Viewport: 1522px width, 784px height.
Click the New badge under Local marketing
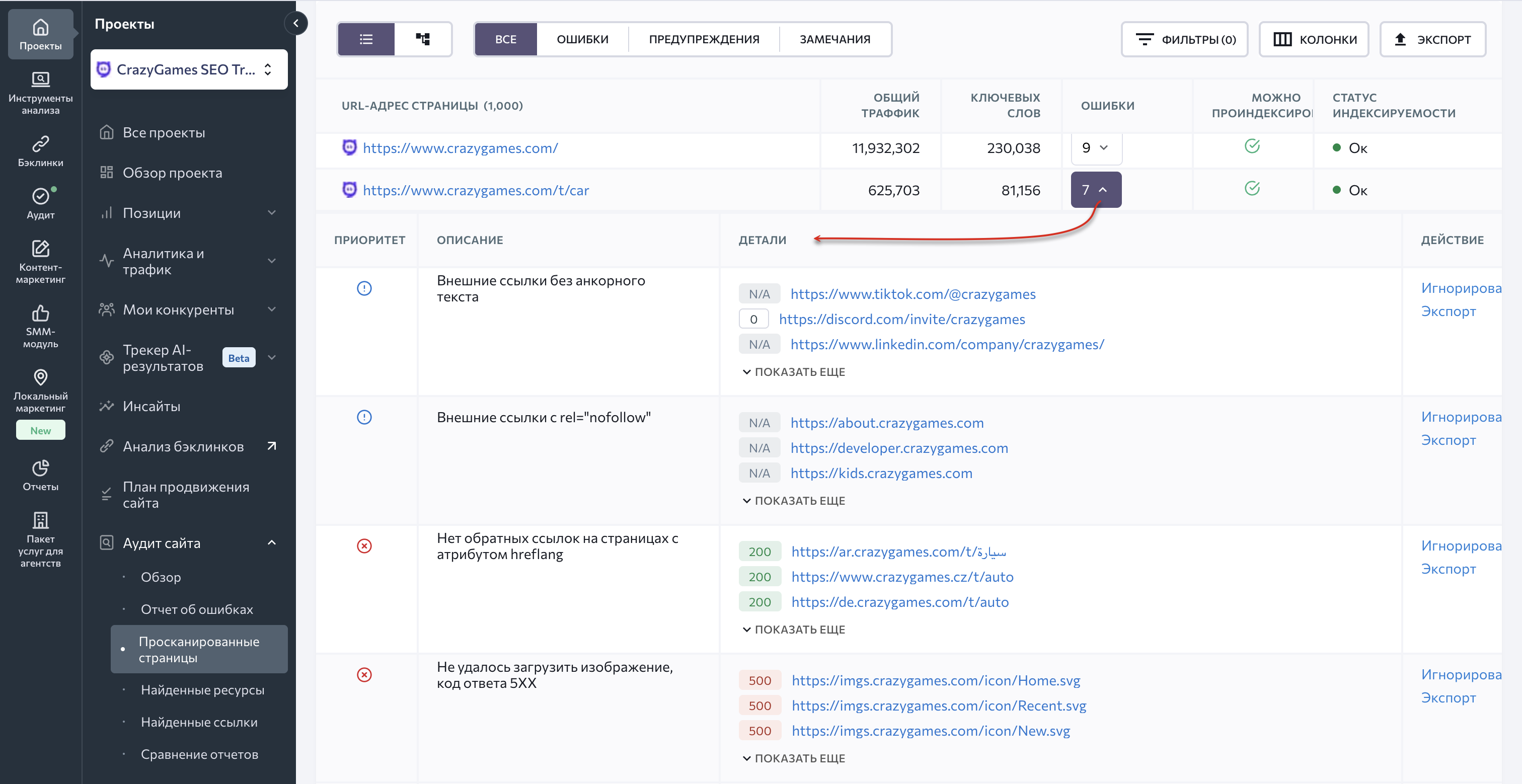[40, 430]
